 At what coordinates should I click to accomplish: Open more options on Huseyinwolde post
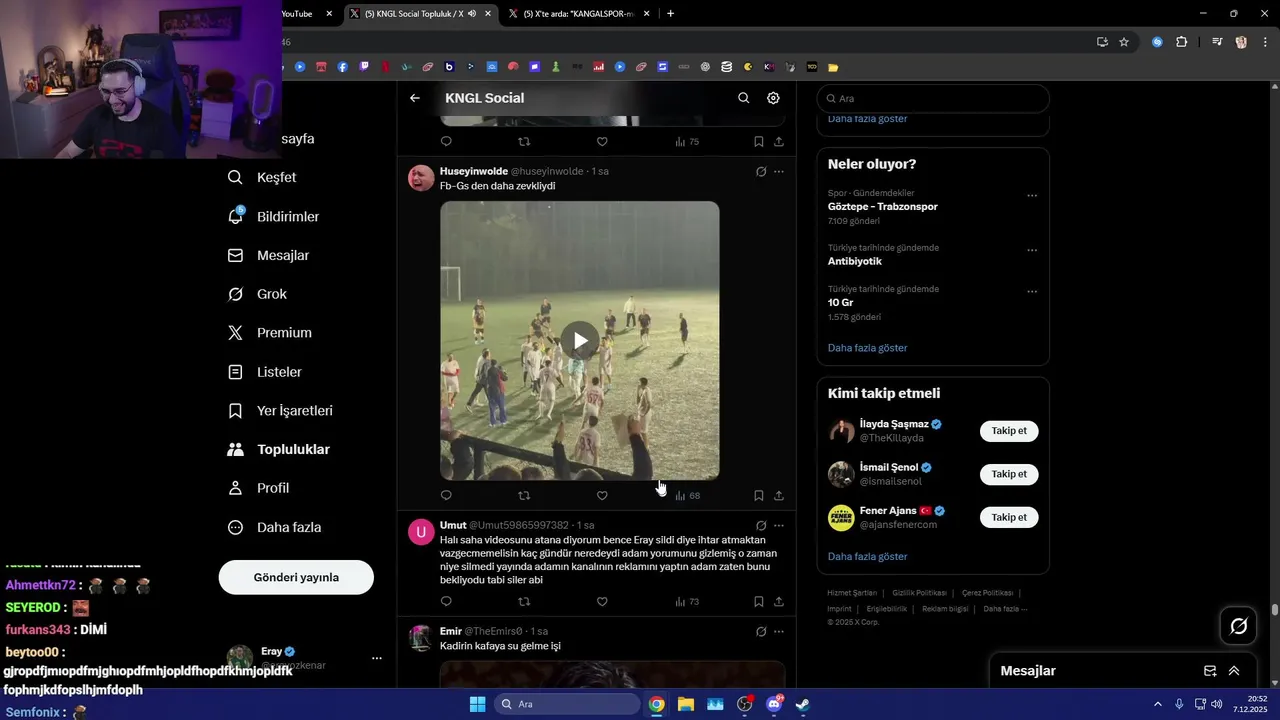(x=779, y=171)
